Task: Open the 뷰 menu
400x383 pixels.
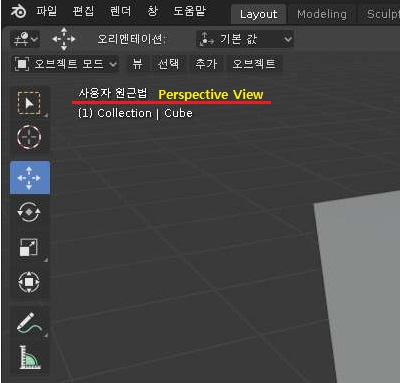Action: coord(137,64)
